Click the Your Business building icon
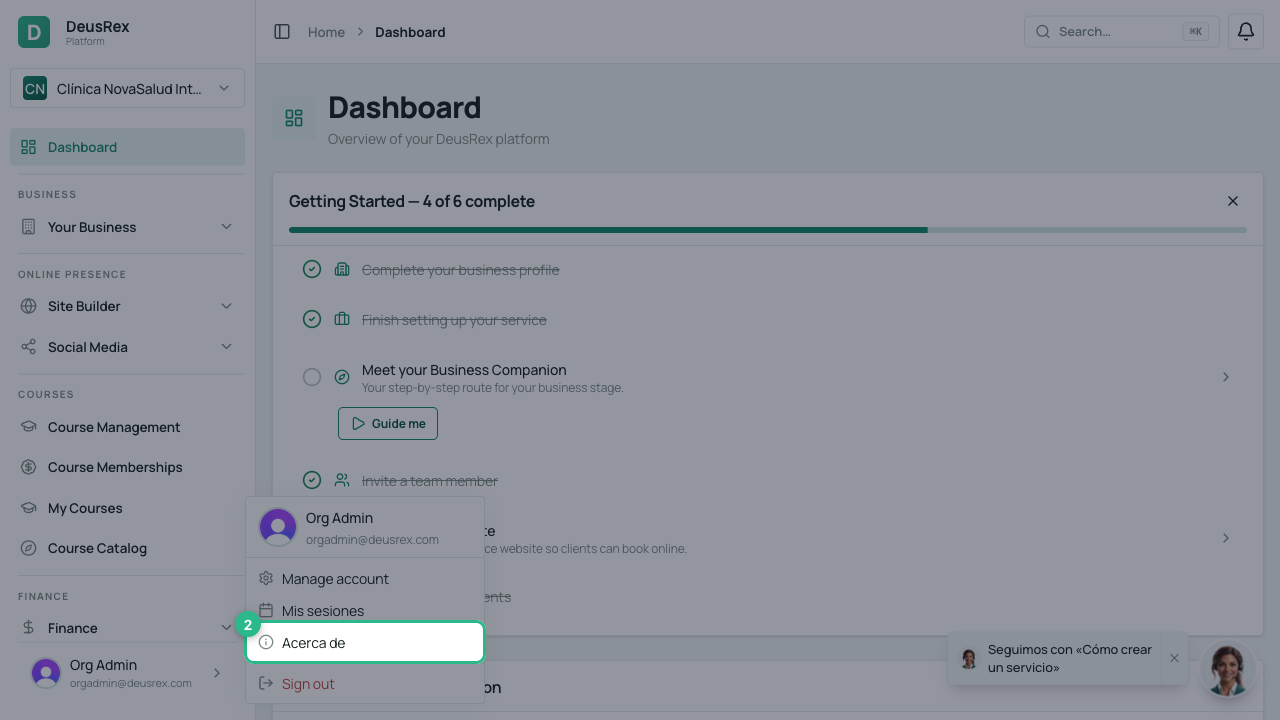1280x720 pixels. (28, 227)
